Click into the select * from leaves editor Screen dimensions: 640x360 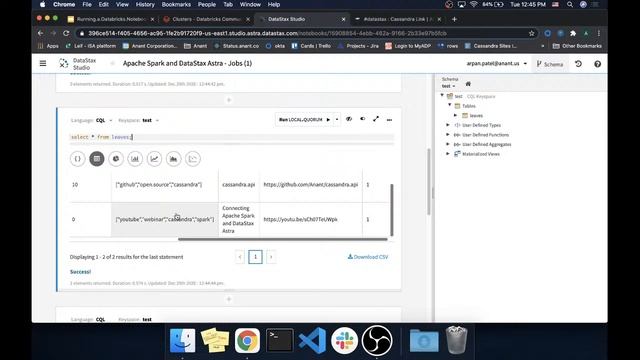(232, 137)
